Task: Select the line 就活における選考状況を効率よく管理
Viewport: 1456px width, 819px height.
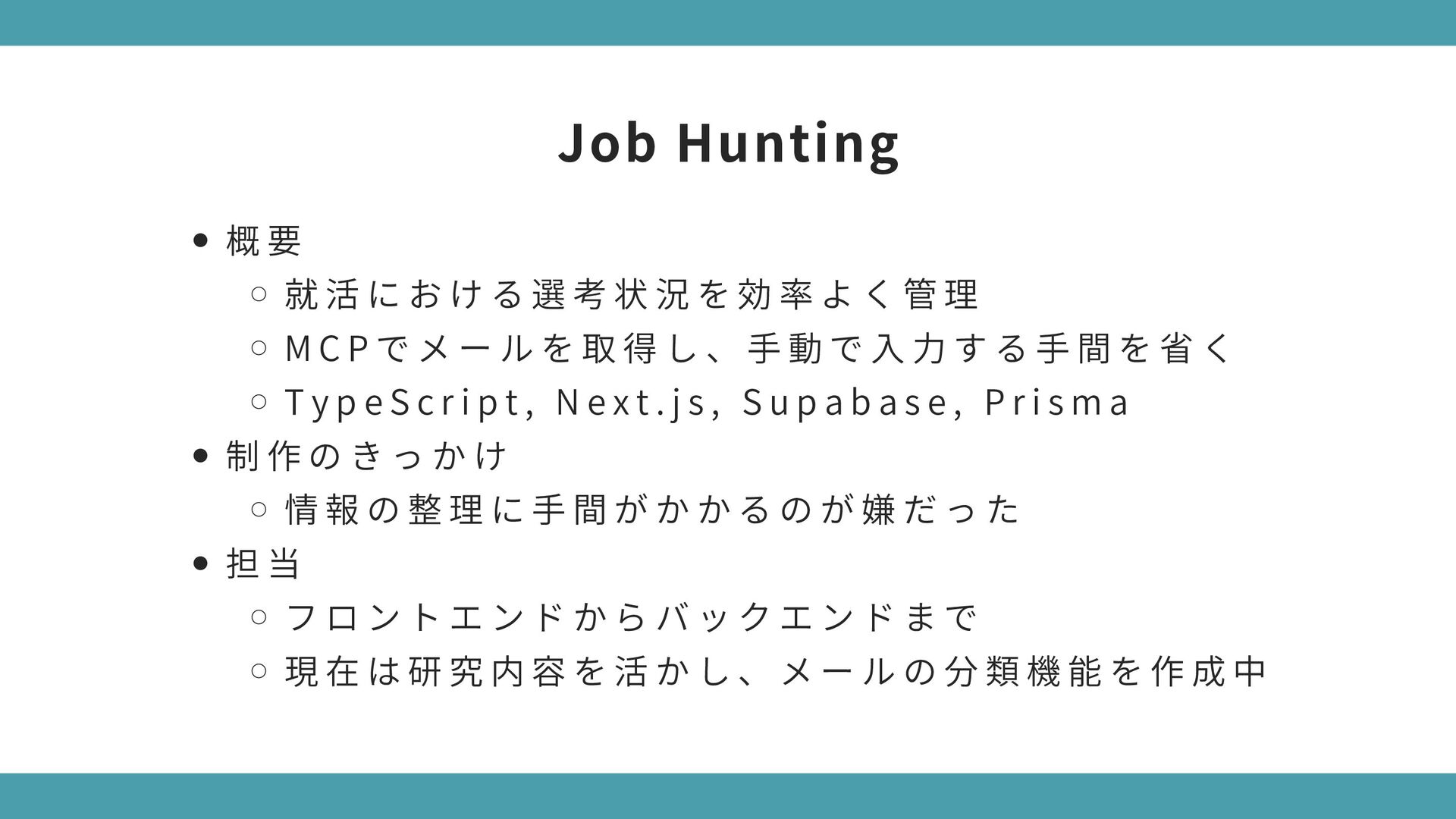Action: (631, 294)
